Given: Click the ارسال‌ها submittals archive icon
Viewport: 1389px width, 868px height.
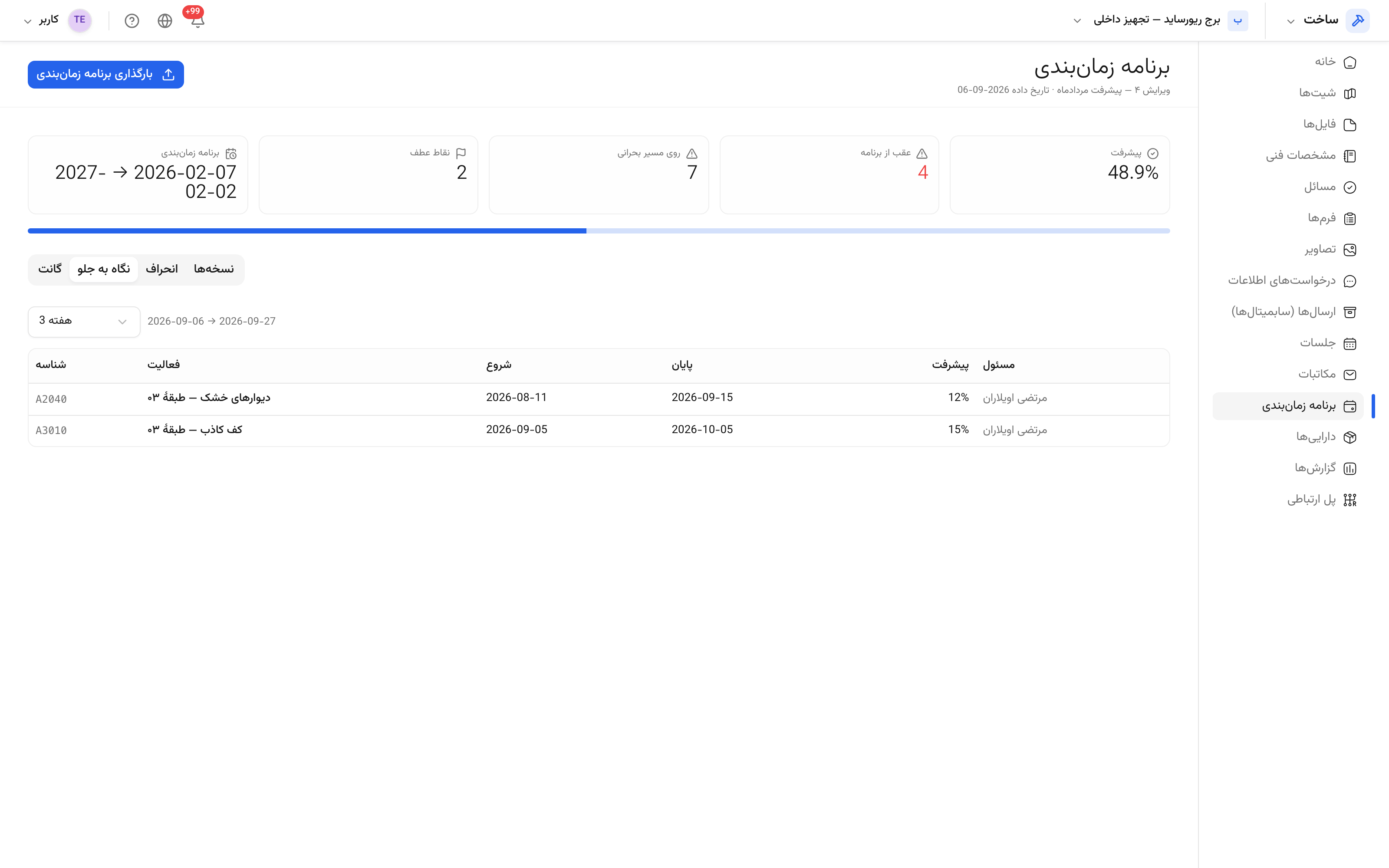Looking at the screenshot, I should click(x=1350, y=312).
